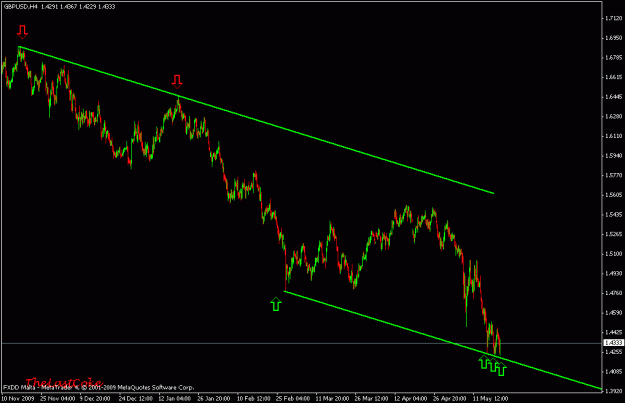Select the upper descending green trendline
The height and width of the screenshot is (403, 625).
(x=256, y=120)
